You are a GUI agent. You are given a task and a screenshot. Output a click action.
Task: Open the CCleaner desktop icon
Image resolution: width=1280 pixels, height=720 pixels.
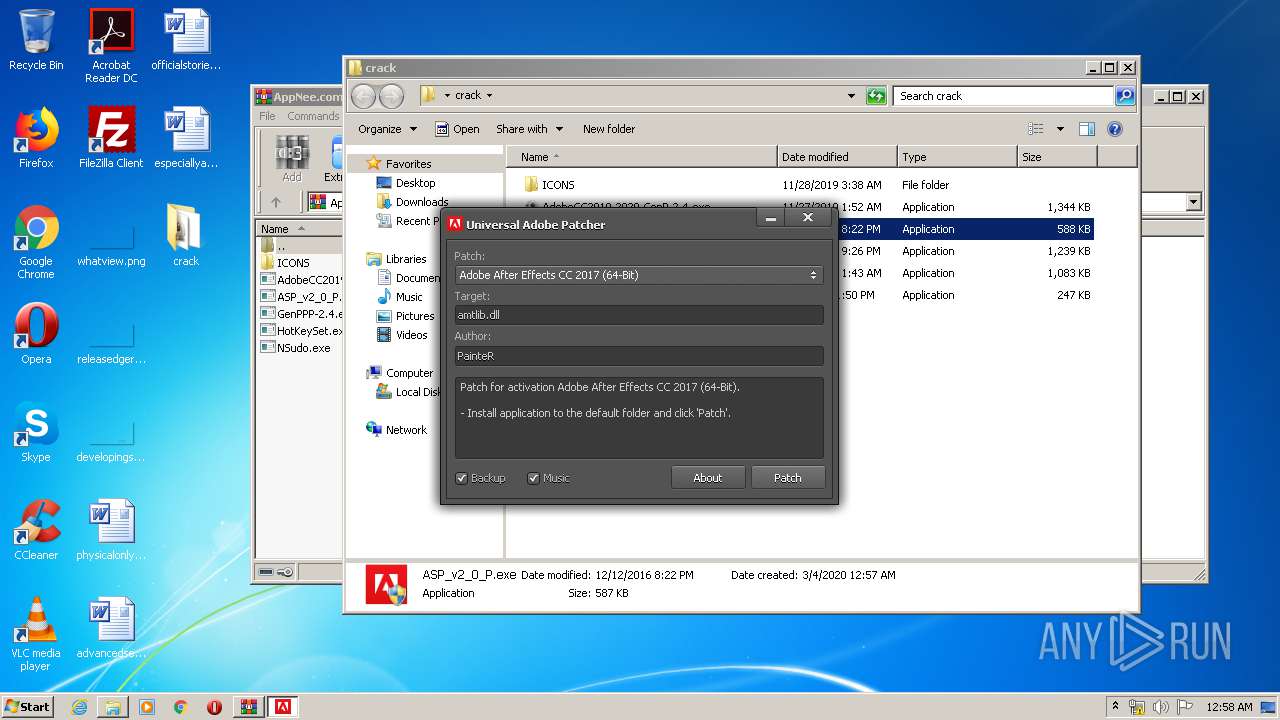click(36, 530)
